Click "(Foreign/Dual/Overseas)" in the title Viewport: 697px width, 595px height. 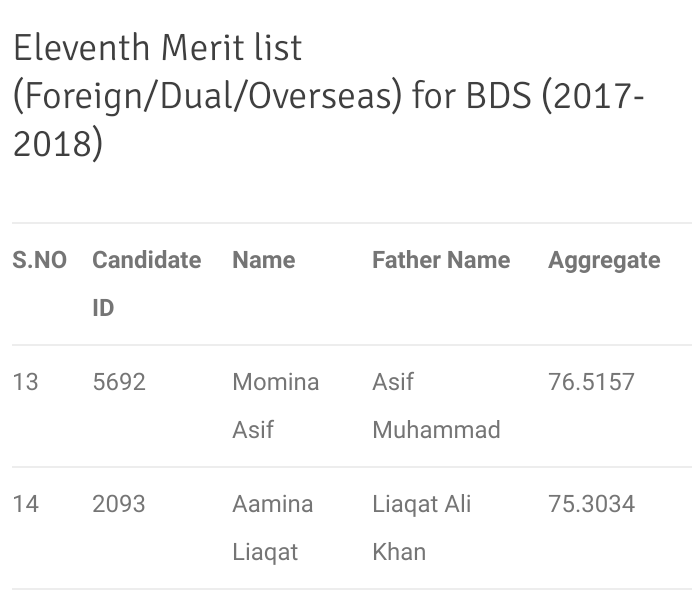coord(207,98)
